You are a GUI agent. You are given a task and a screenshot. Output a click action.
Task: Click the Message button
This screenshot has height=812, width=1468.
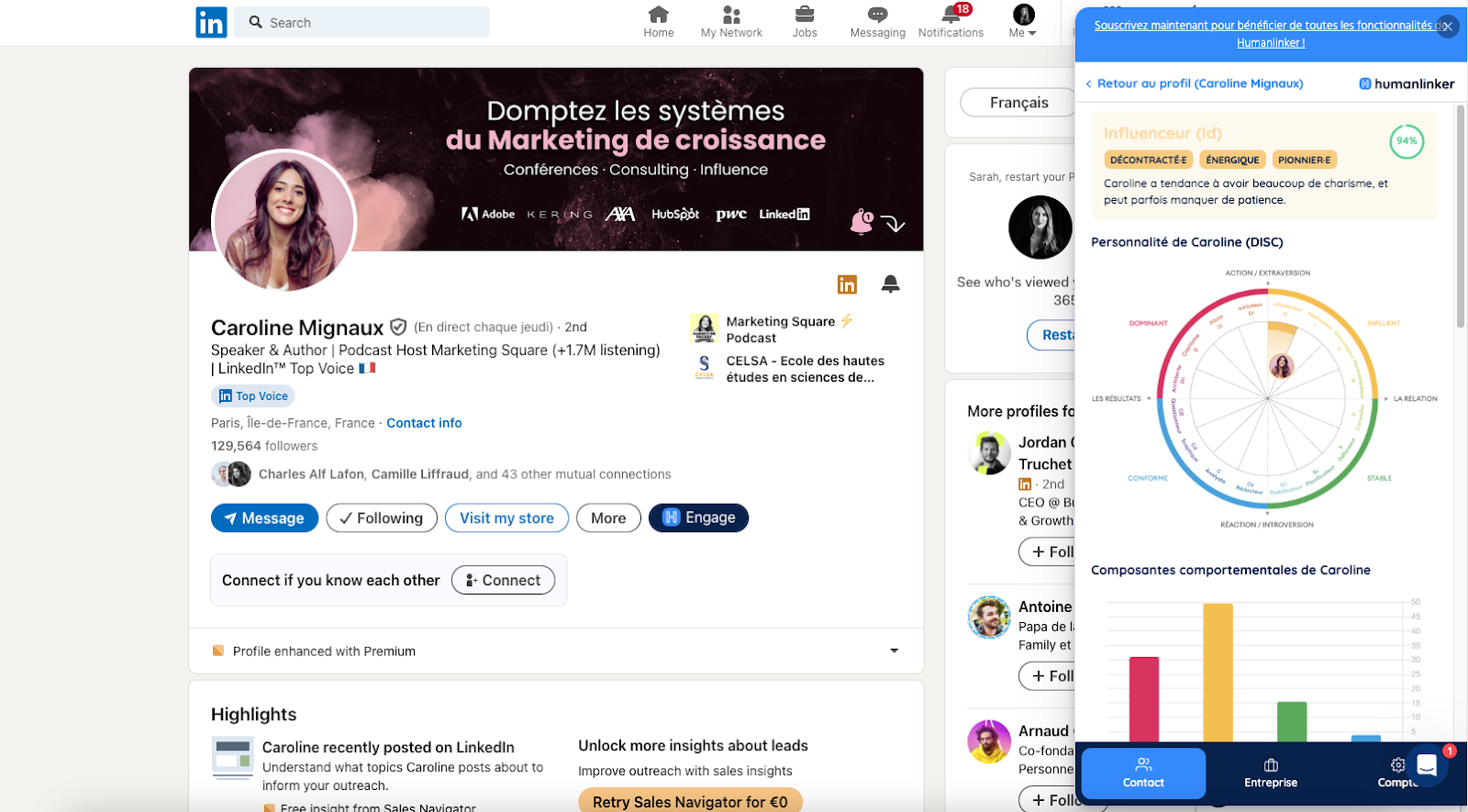[x=264, y=518]
